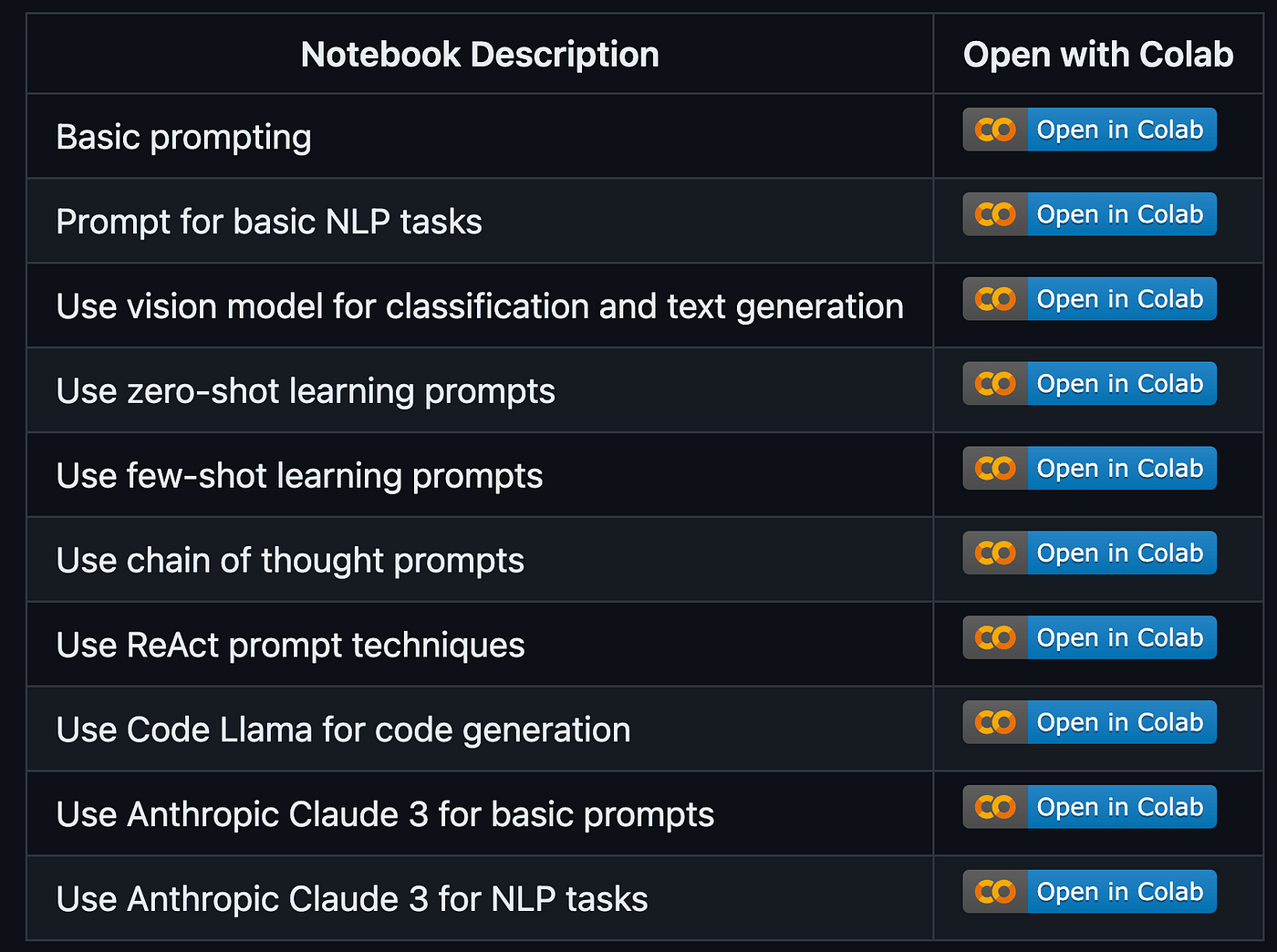
Task: Launch chain of thought prompts Colab notebook
Action: tap(1089, 554)
